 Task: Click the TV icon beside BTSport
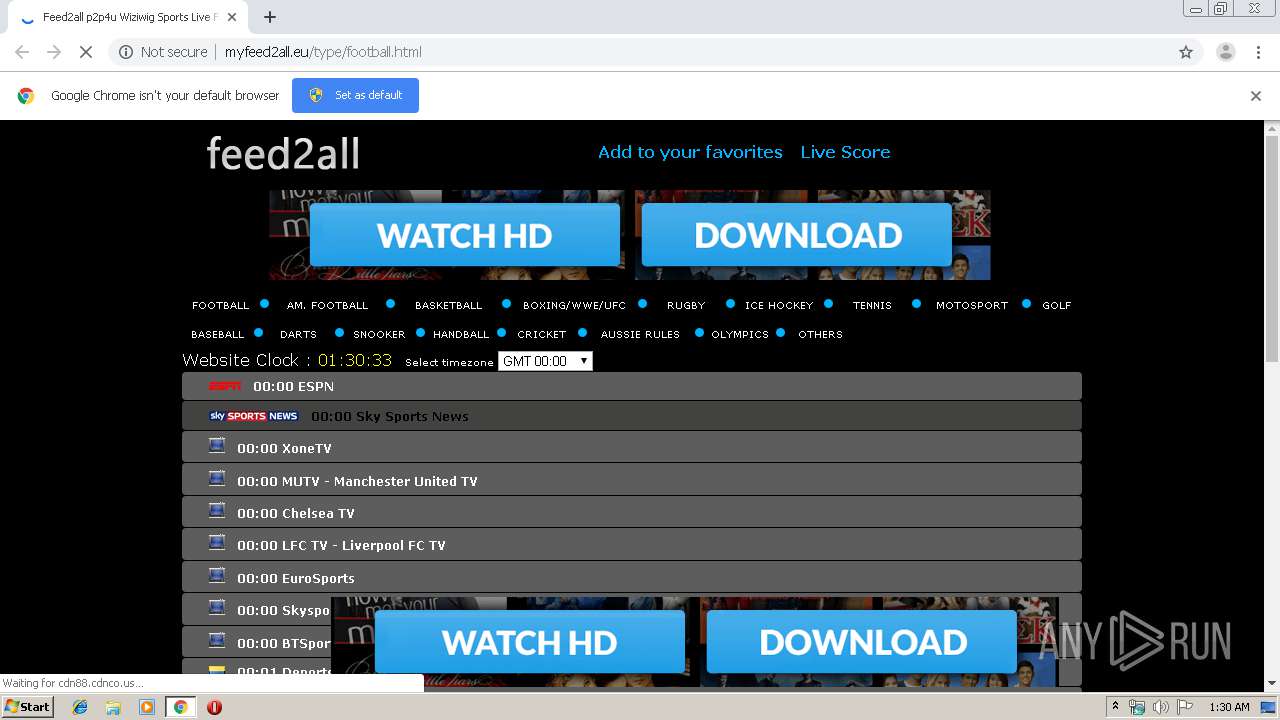[x=217, y=640]
